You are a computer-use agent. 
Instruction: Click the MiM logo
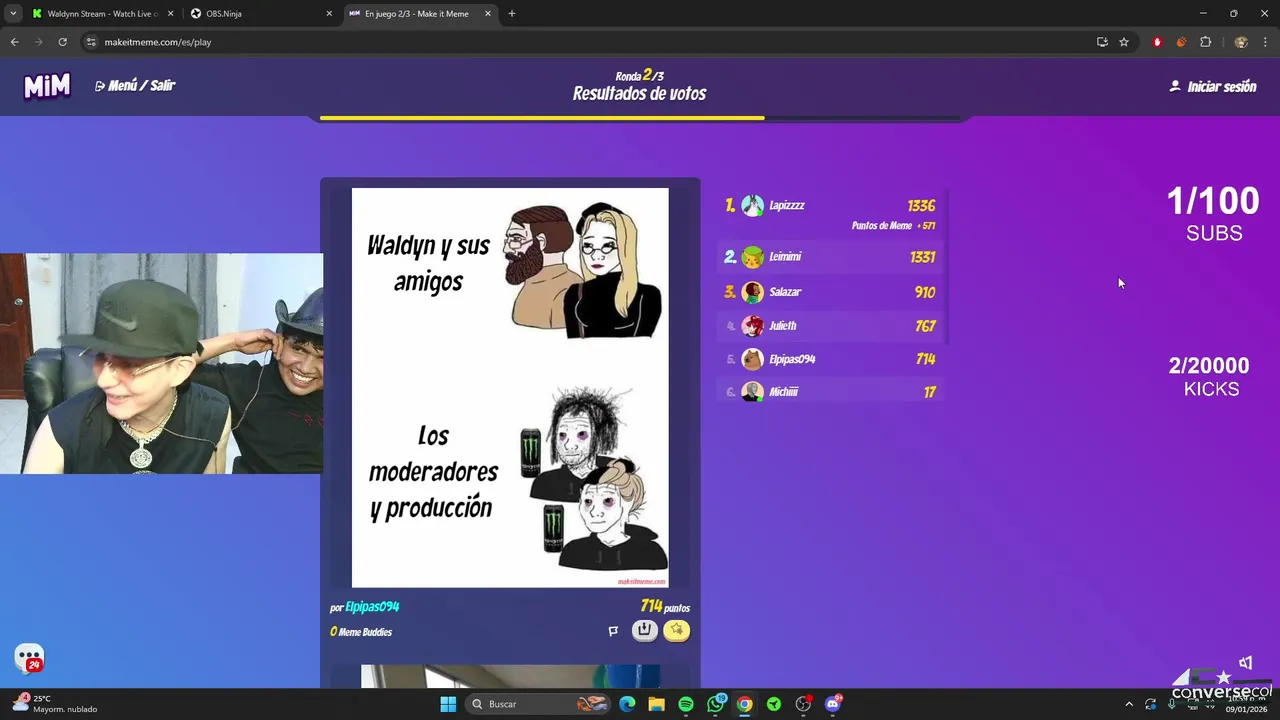[47, 87]
